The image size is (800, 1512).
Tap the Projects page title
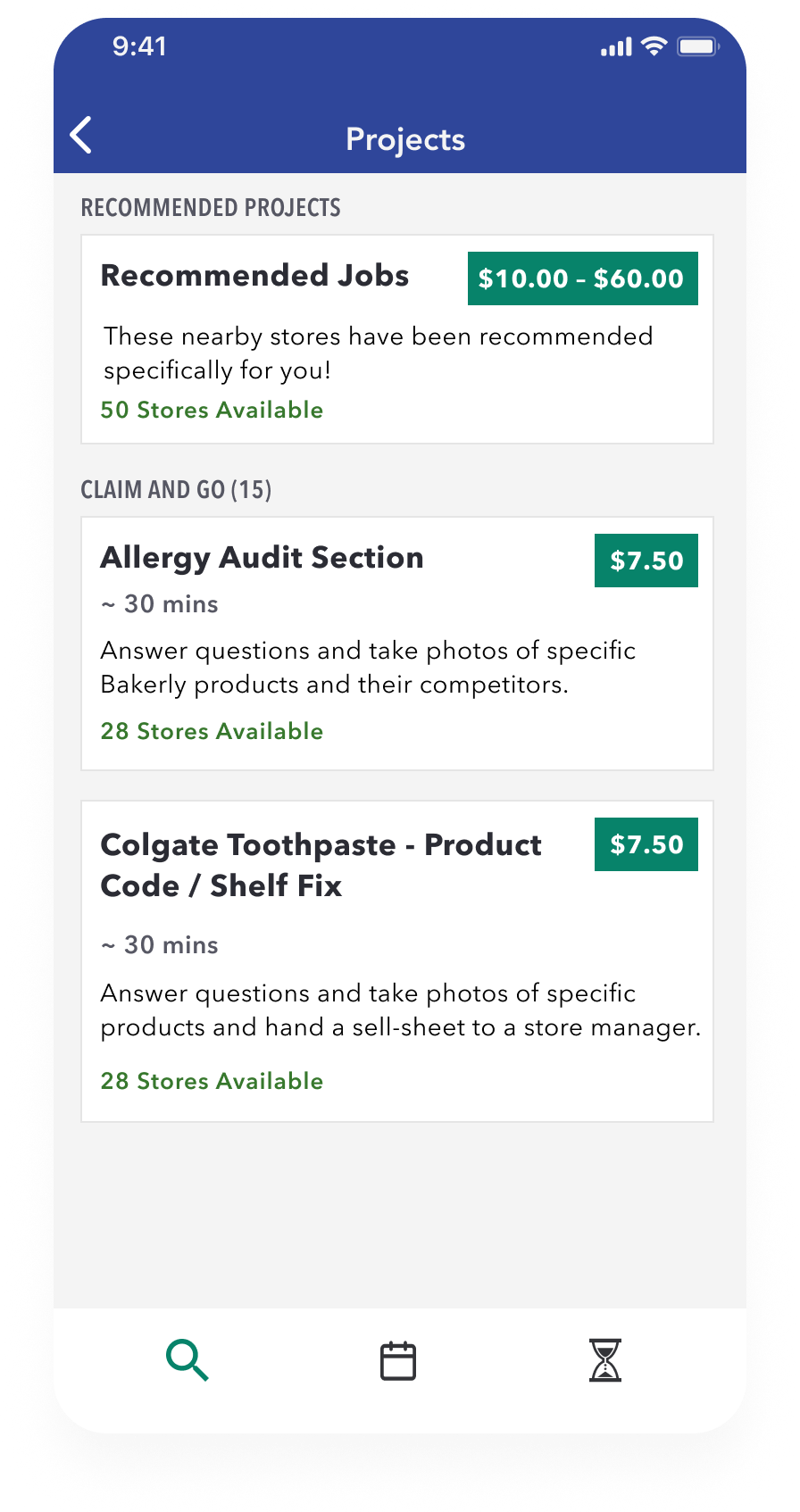click(405, 139)
